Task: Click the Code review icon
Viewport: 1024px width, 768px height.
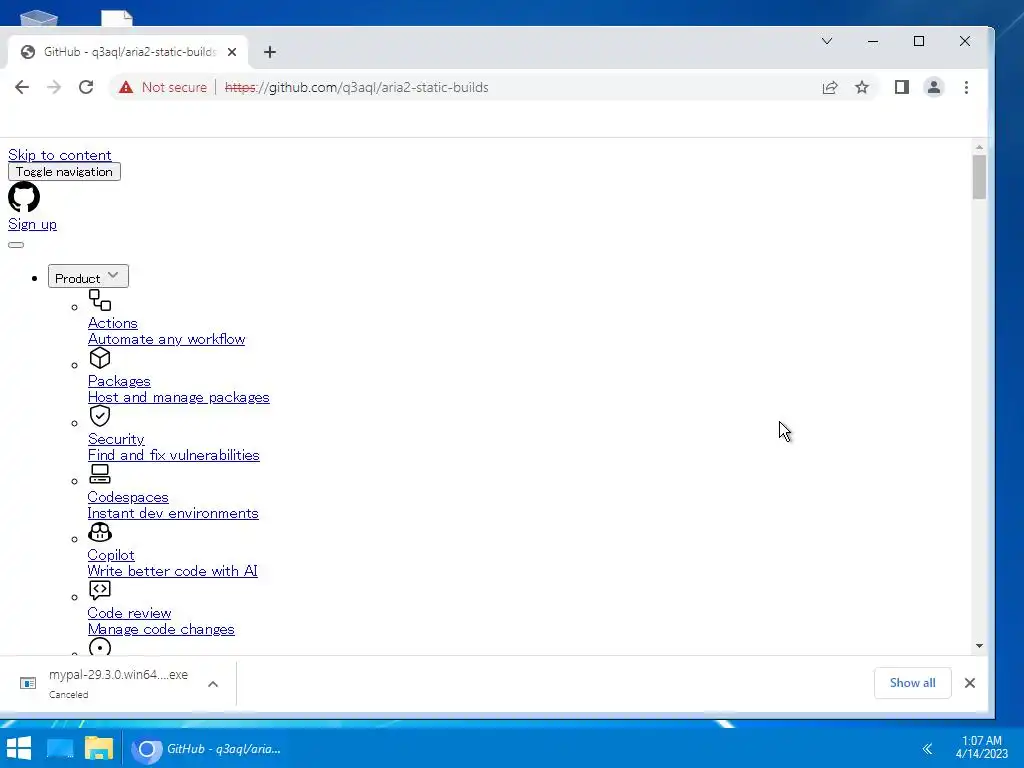Action: tap(100, 590)
